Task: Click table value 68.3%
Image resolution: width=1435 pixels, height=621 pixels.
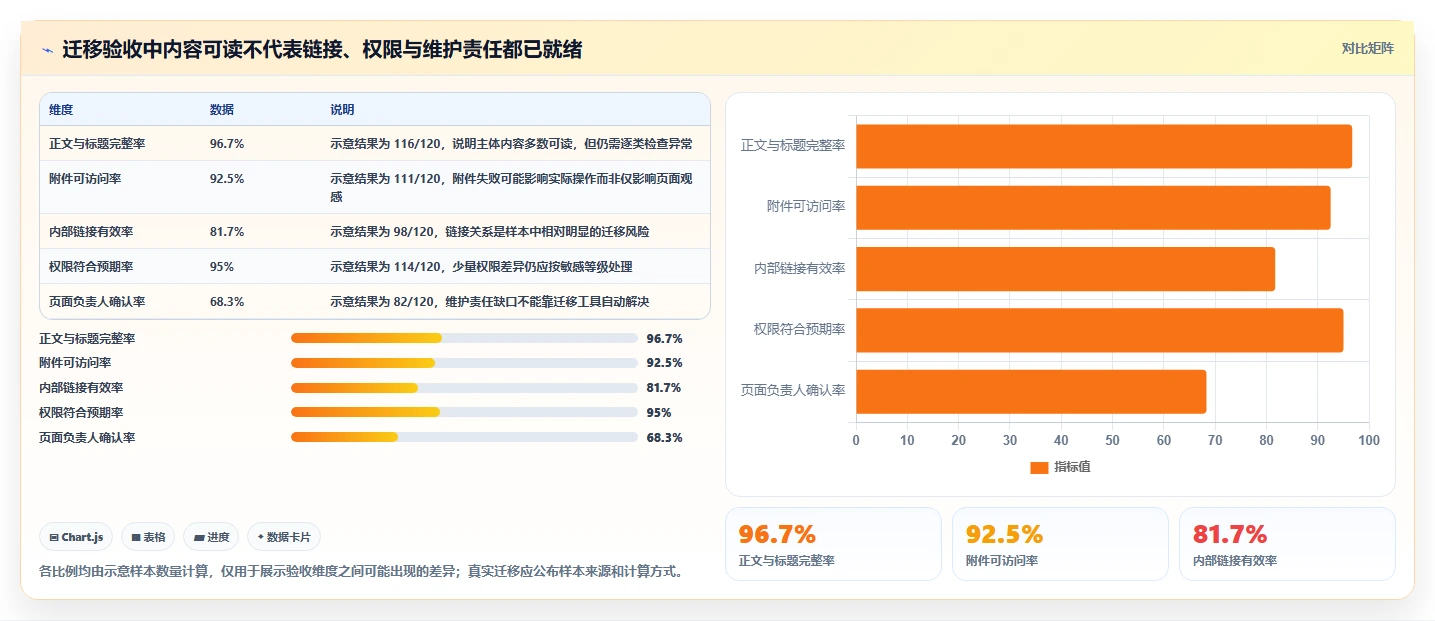Action: coord(227,302)
